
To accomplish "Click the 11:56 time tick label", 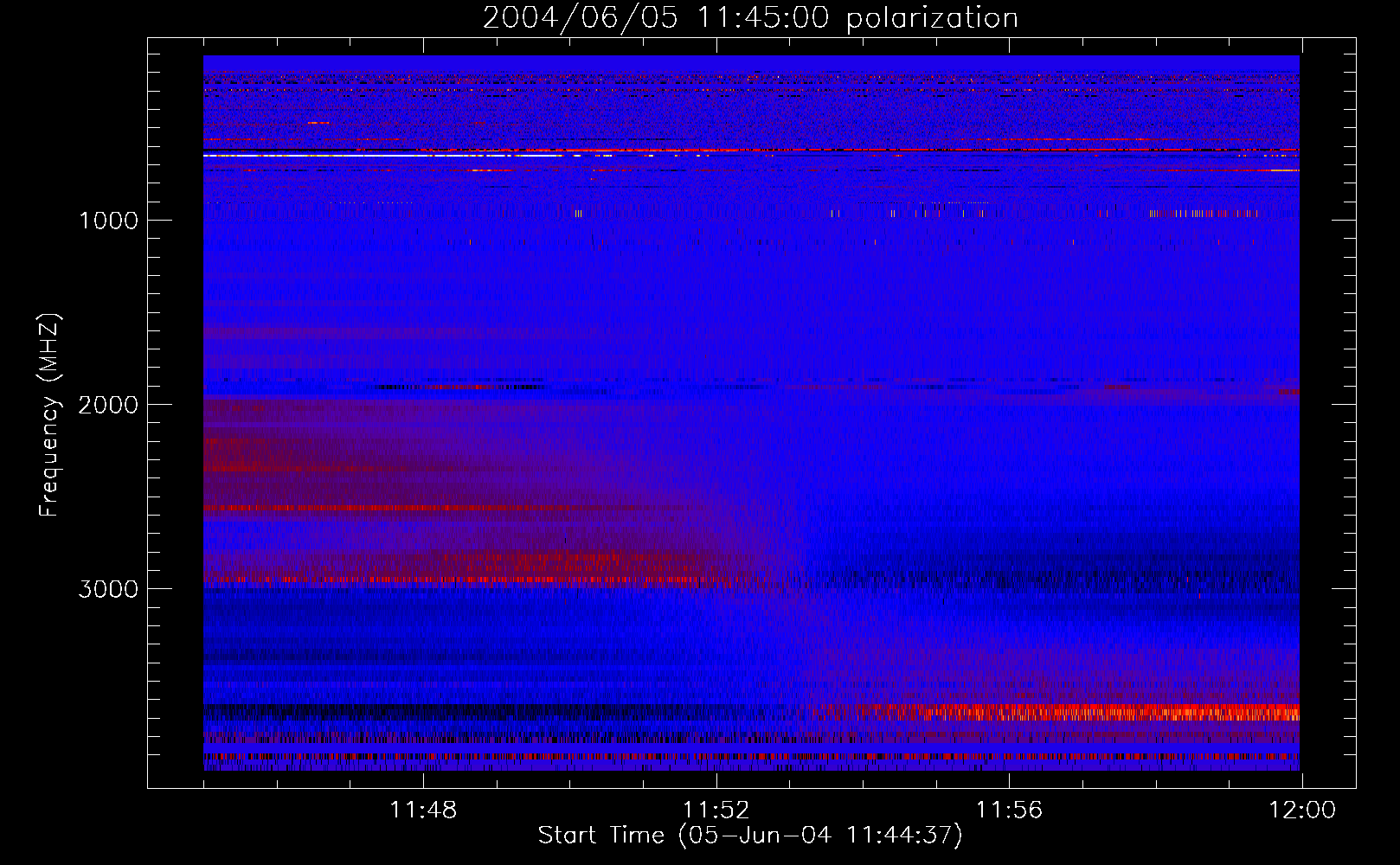I will 1009,811.
